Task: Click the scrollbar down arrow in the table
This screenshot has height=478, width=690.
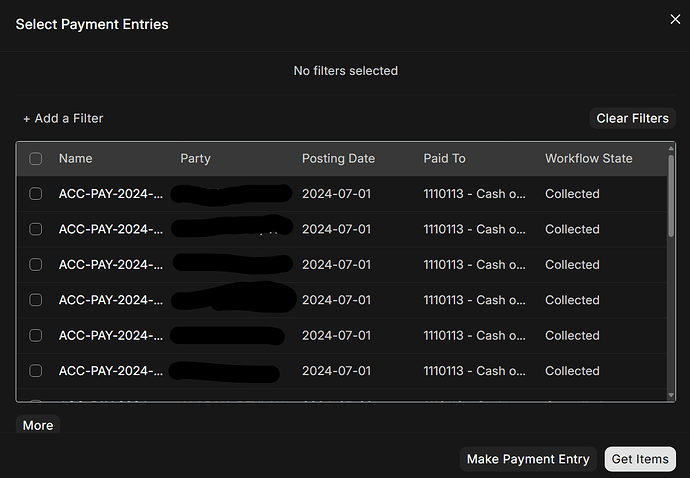Action: pos(671,395)
